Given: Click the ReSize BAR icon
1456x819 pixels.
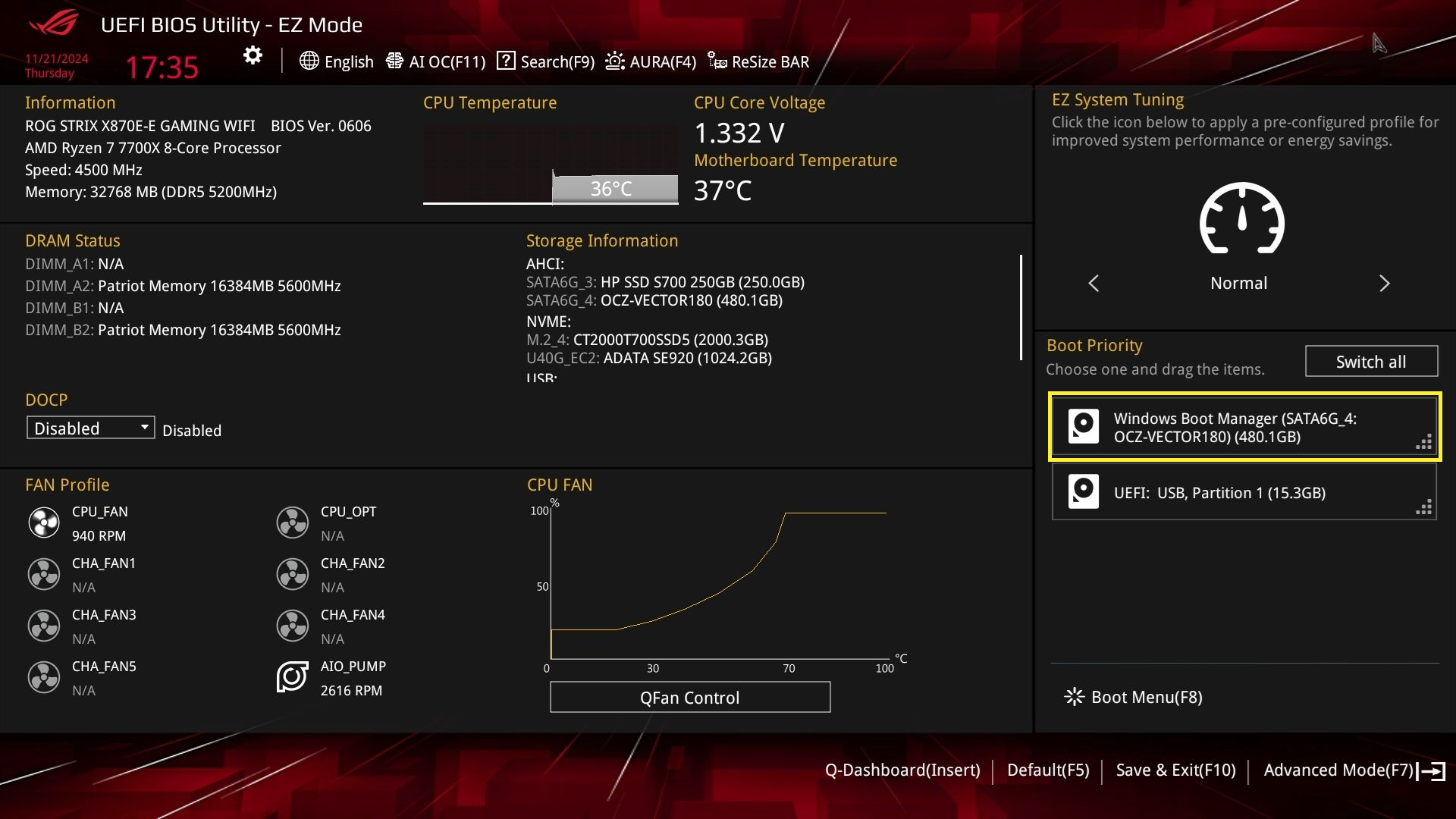Looking at the screenshot, I should 717,61.
